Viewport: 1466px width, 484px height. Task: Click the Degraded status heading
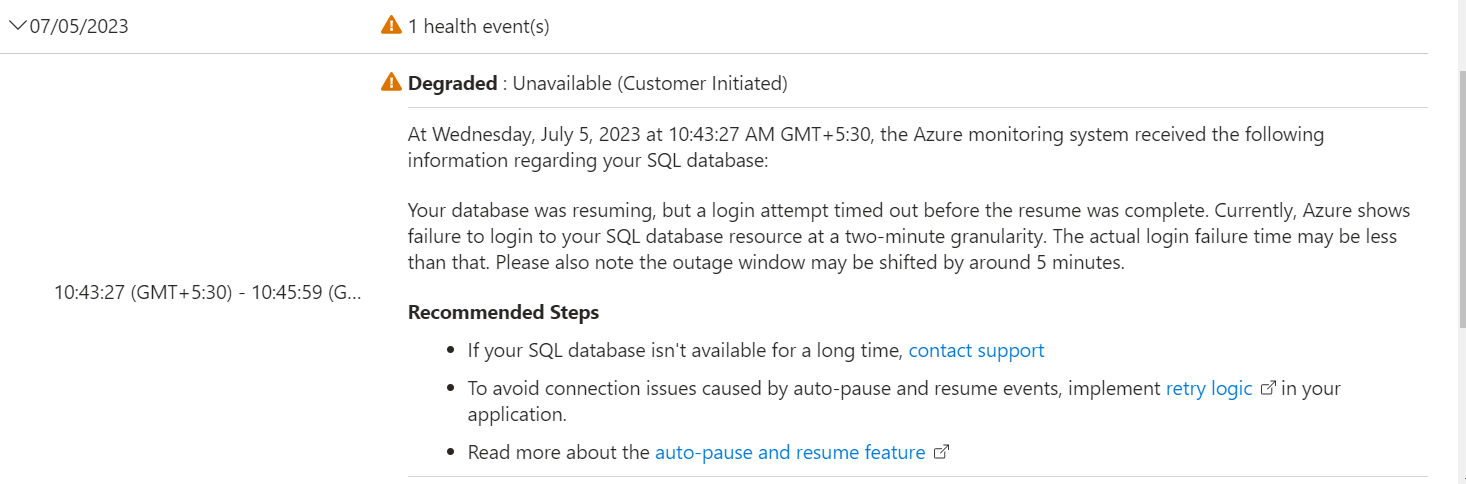pos(452,84)
